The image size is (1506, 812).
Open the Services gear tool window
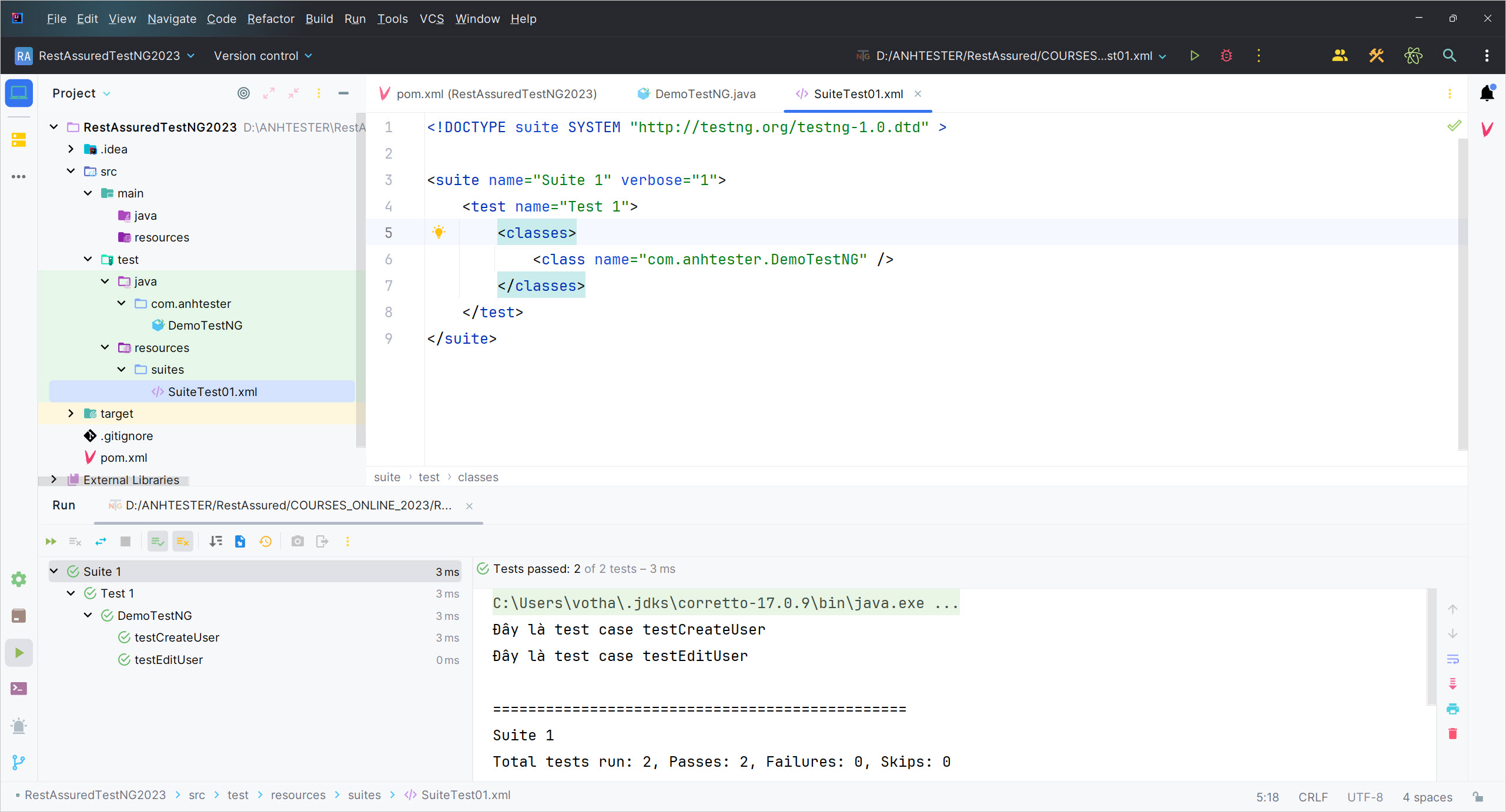click(x=19, y=579)
